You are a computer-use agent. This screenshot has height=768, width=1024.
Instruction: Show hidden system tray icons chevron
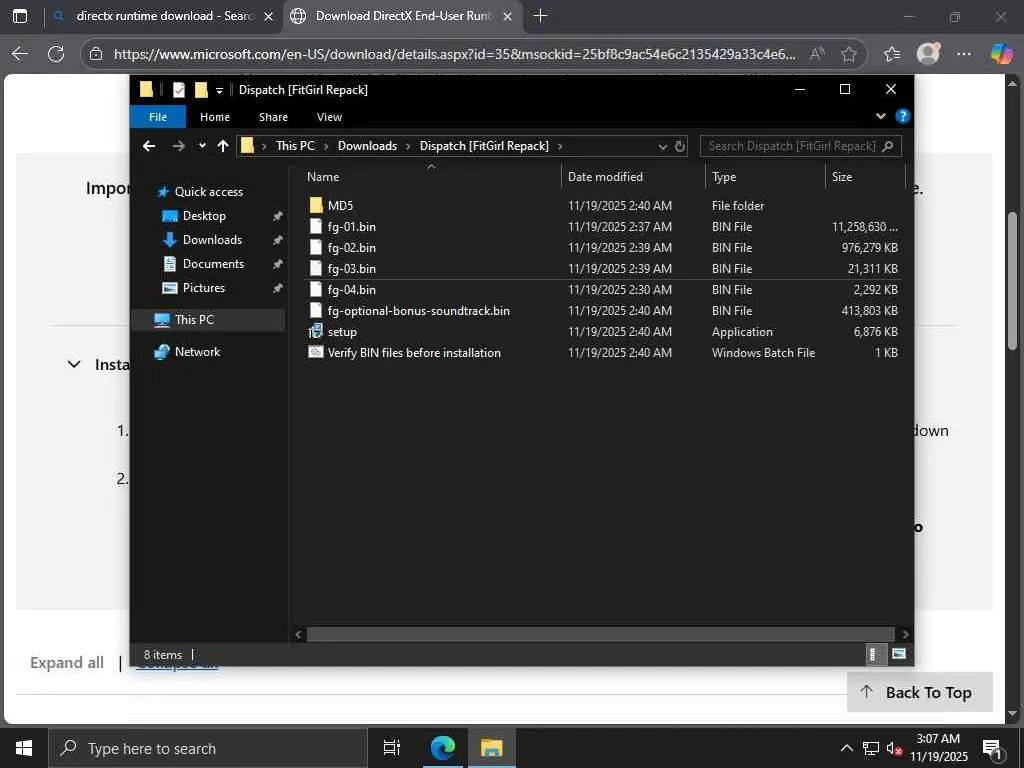tap(846, 748)
